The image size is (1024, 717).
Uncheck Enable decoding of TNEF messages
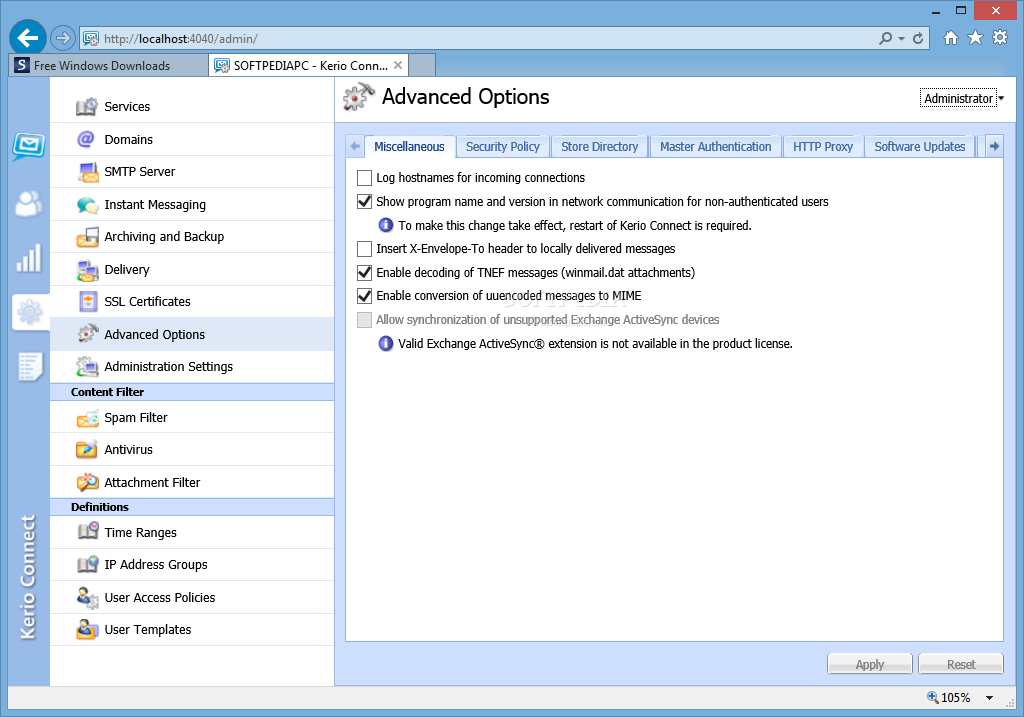(364, 272)
